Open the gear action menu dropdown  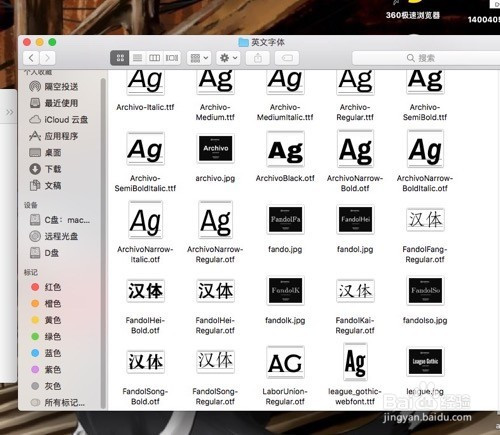228,58
